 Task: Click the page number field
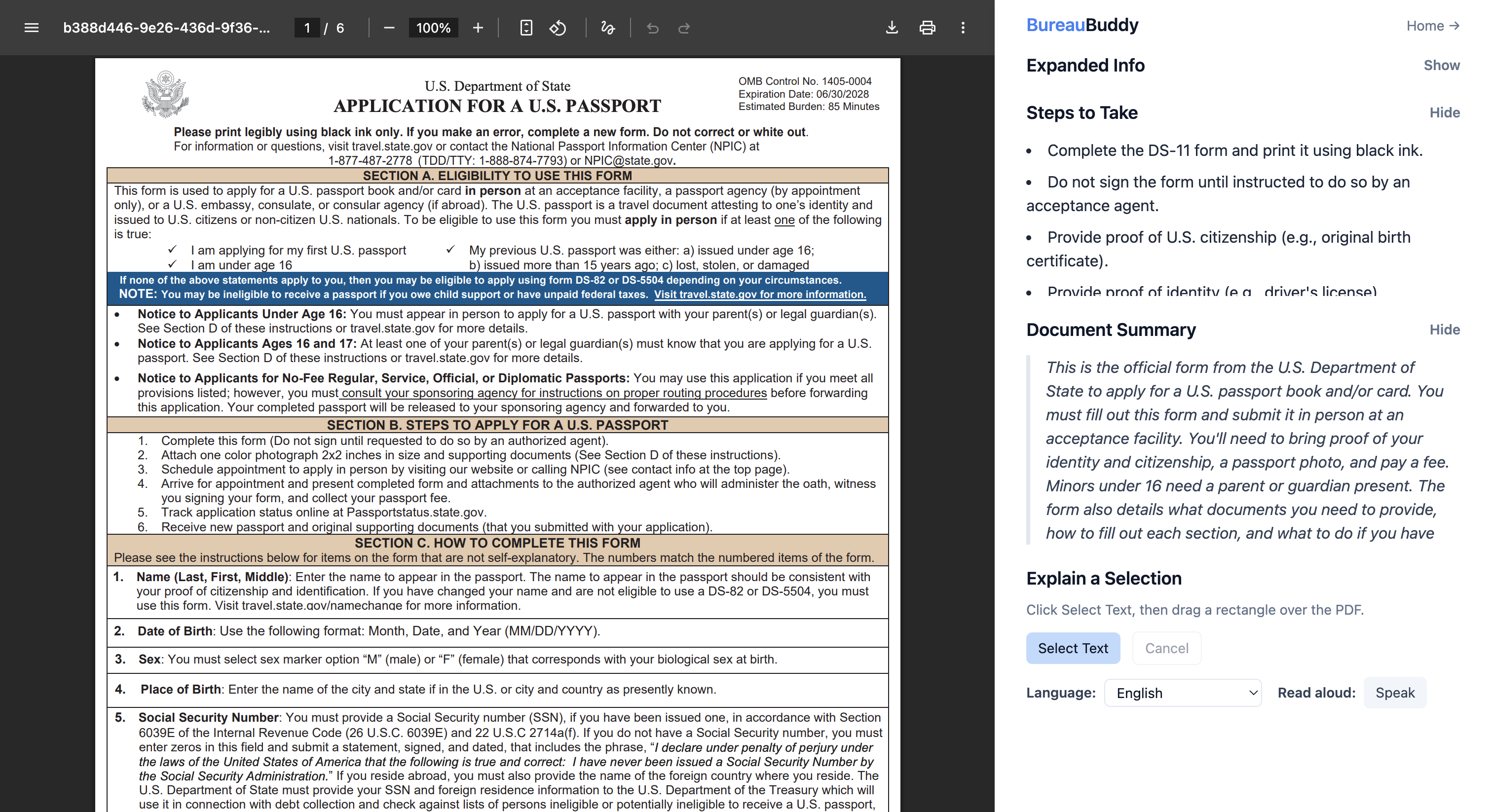click(307, 28)
